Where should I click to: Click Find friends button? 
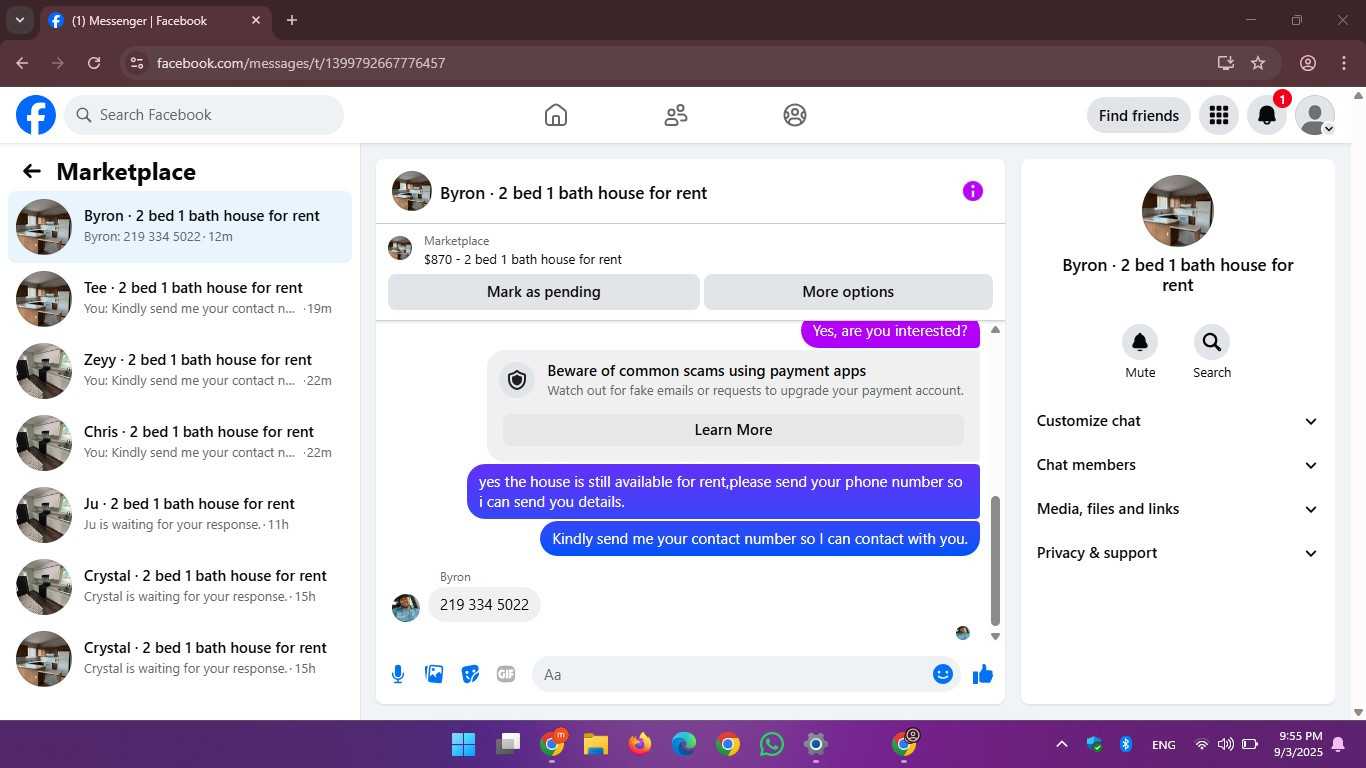1139,115
